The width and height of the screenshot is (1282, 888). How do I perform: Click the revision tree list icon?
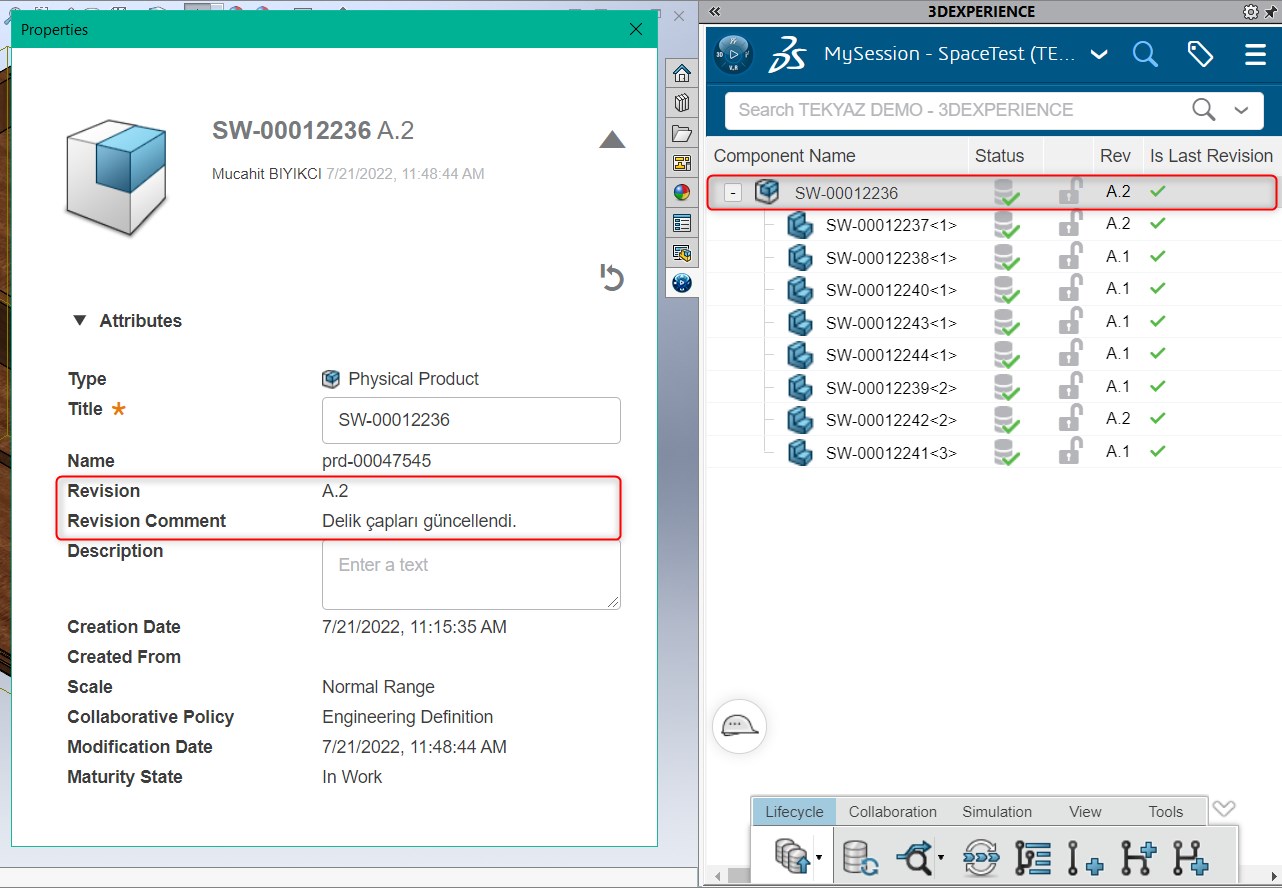[1033, 858]
